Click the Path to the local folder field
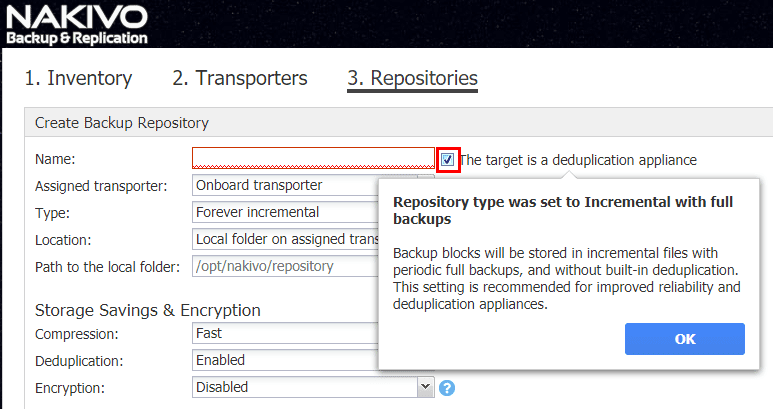The width and height of the screenshot is (773, 409). click(285, 266)
